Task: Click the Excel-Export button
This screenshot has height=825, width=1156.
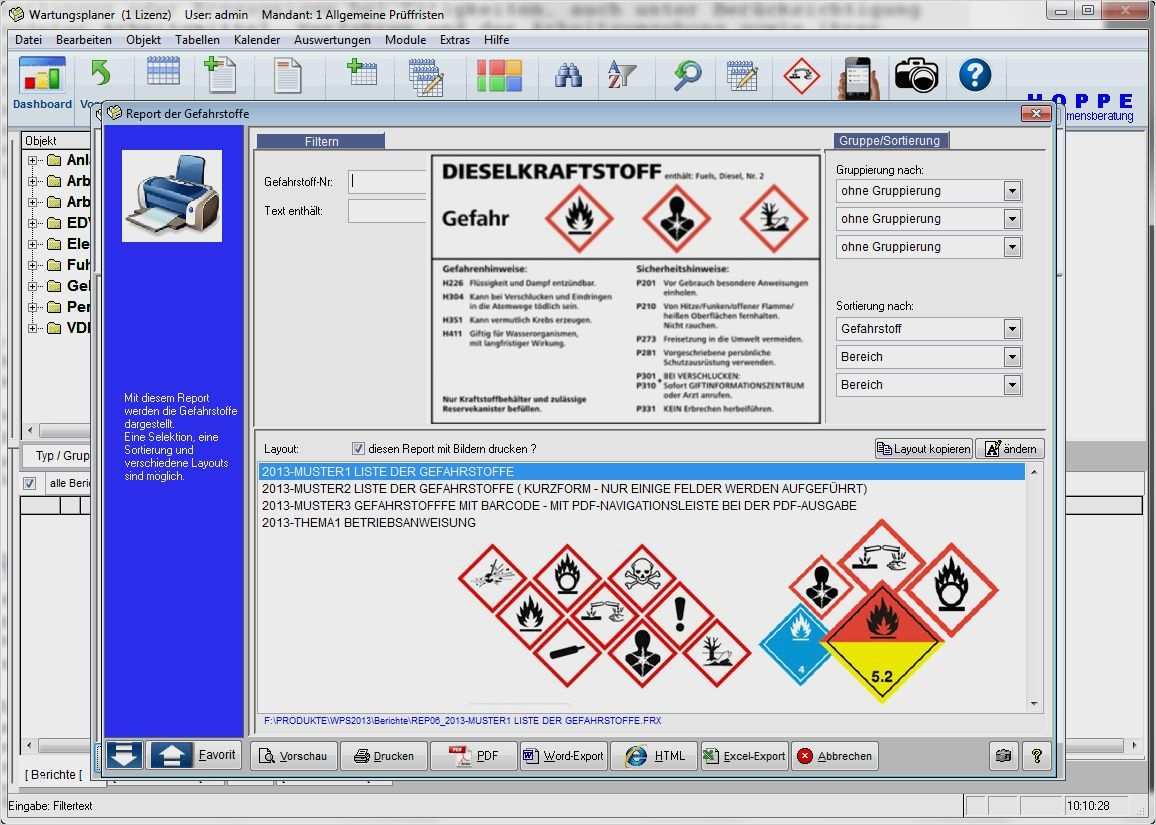Action: pyautogui.click(x=744, y=756)
